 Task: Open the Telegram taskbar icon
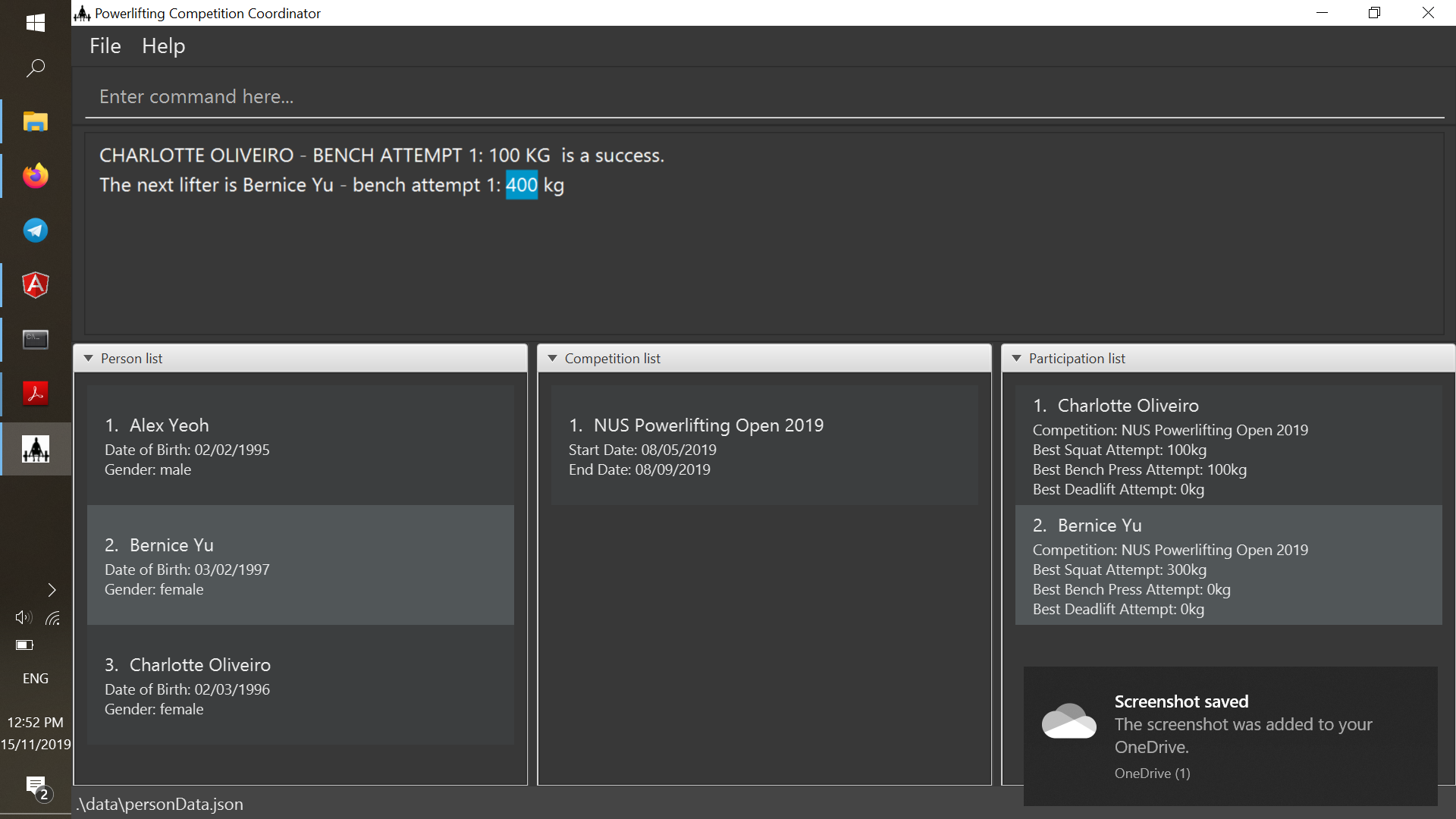(x=35, y=231)
